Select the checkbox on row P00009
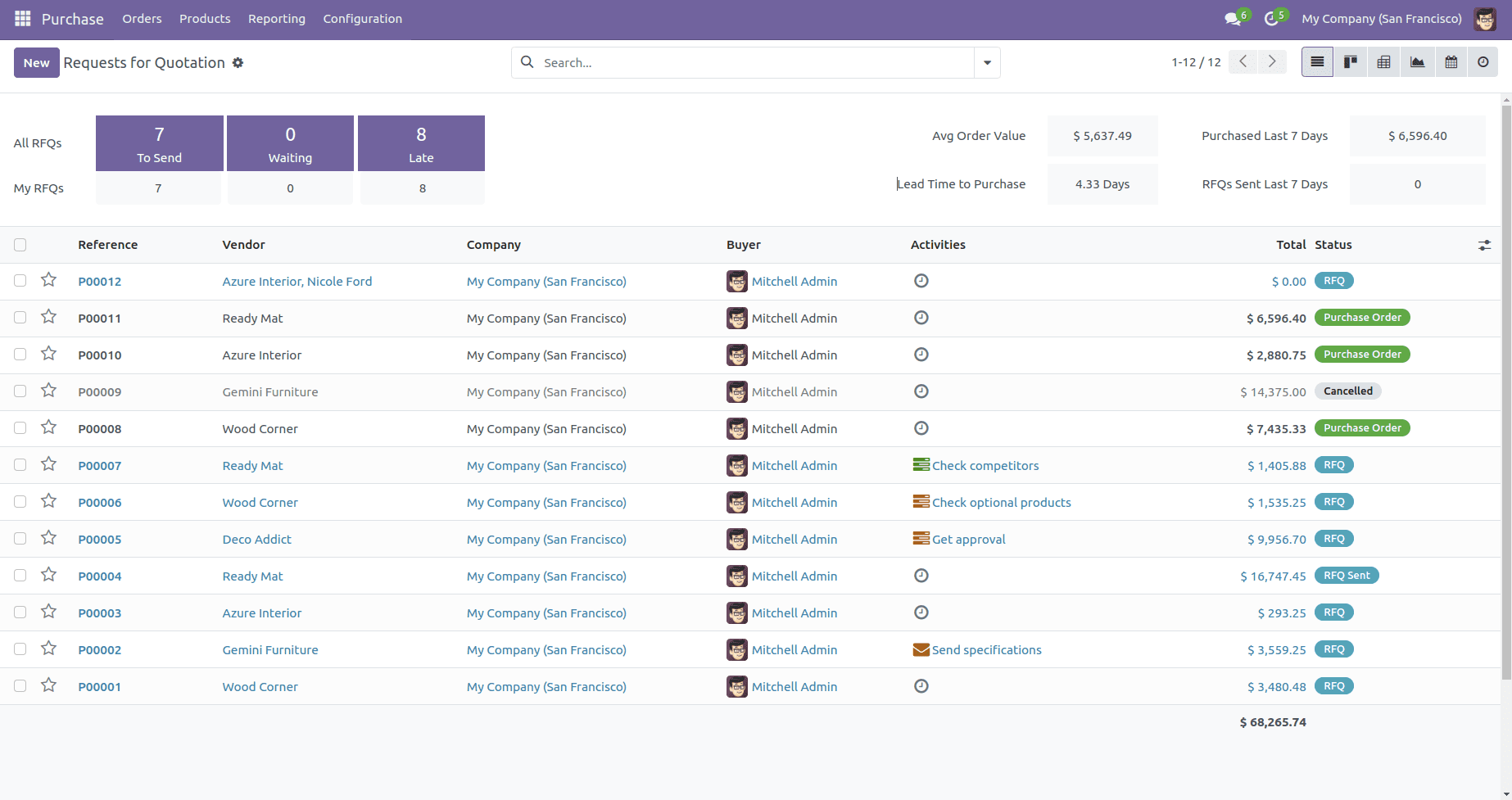1512x800 pixels. [x=20, y=391]
